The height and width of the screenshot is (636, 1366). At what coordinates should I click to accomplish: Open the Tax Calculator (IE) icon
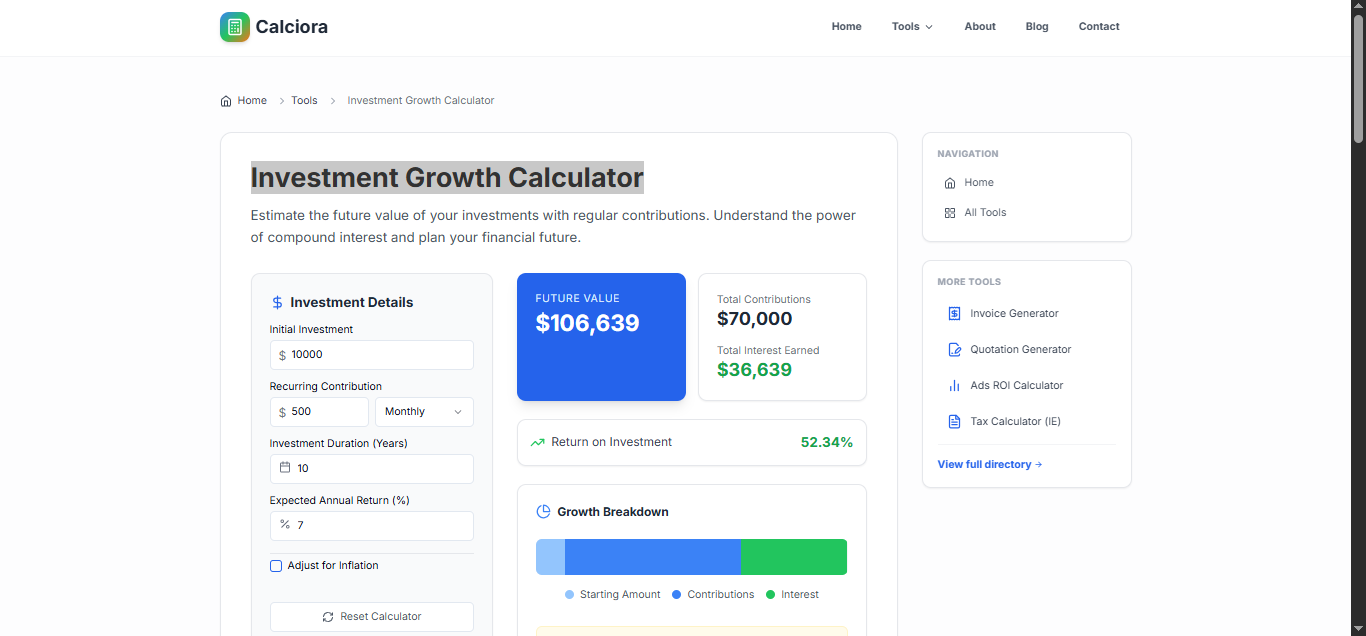(x=953, y=421)
